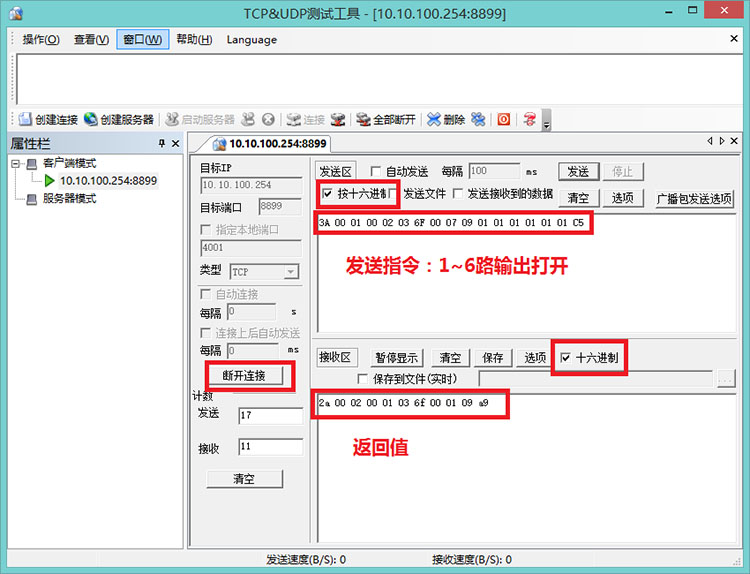The image size is (750, 574).
Task: Open the Language menu
Action: coord(252,40)
